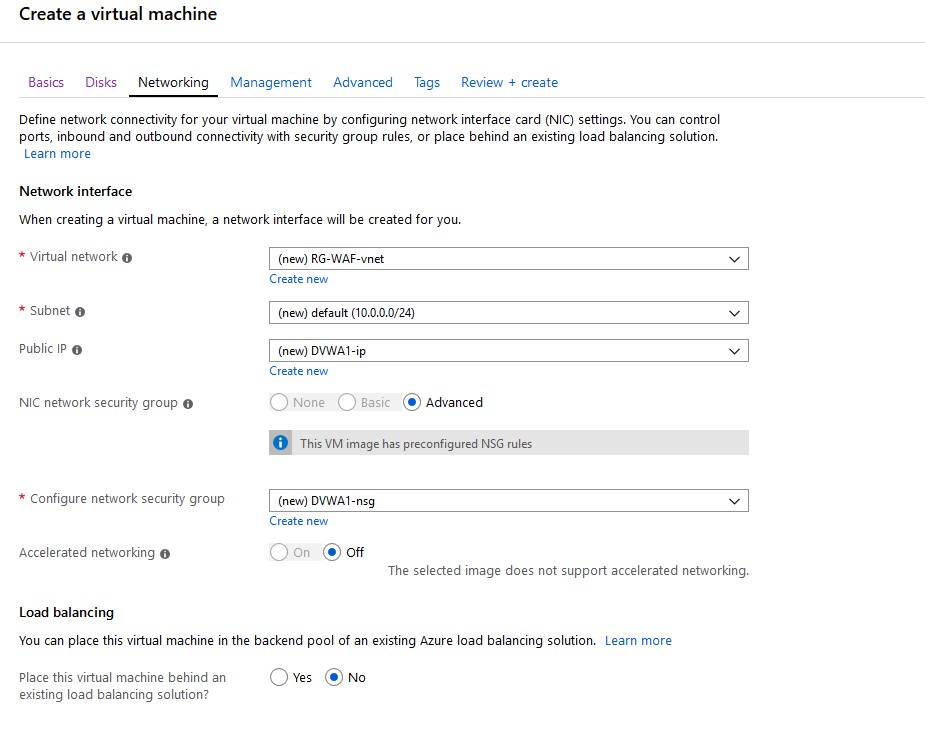
Task: Go to the Review + create tab
Action: (x=509, y=83)
